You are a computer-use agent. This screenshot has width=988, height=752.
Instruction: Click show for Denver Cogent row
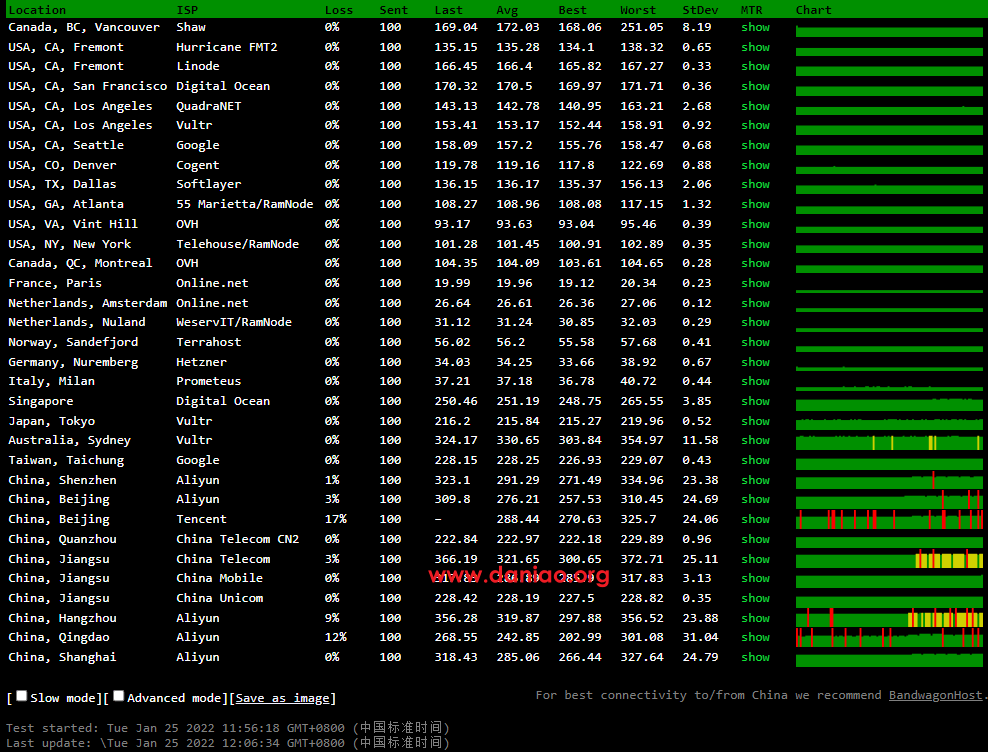point(755,165)
